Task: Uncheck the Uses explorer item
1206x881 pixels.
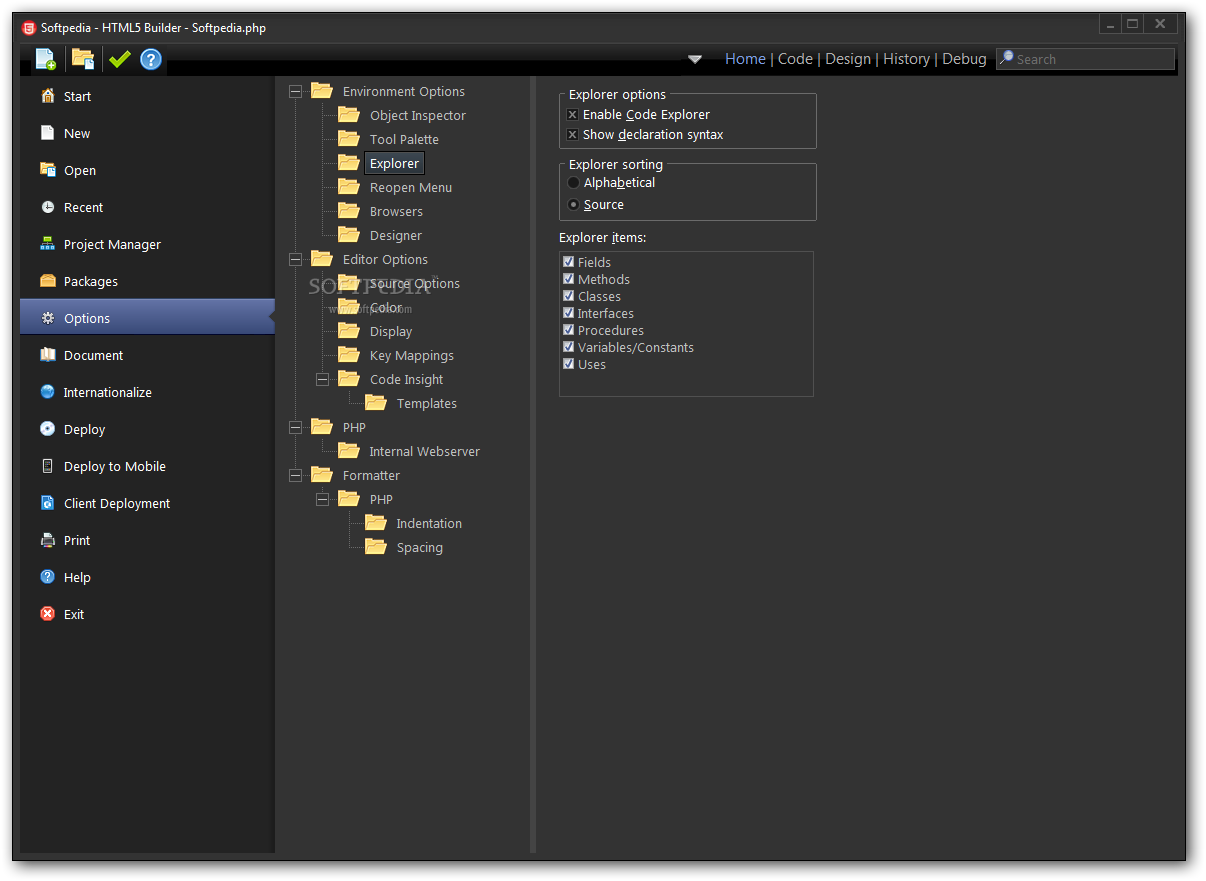Action: (x=569, y=364)
